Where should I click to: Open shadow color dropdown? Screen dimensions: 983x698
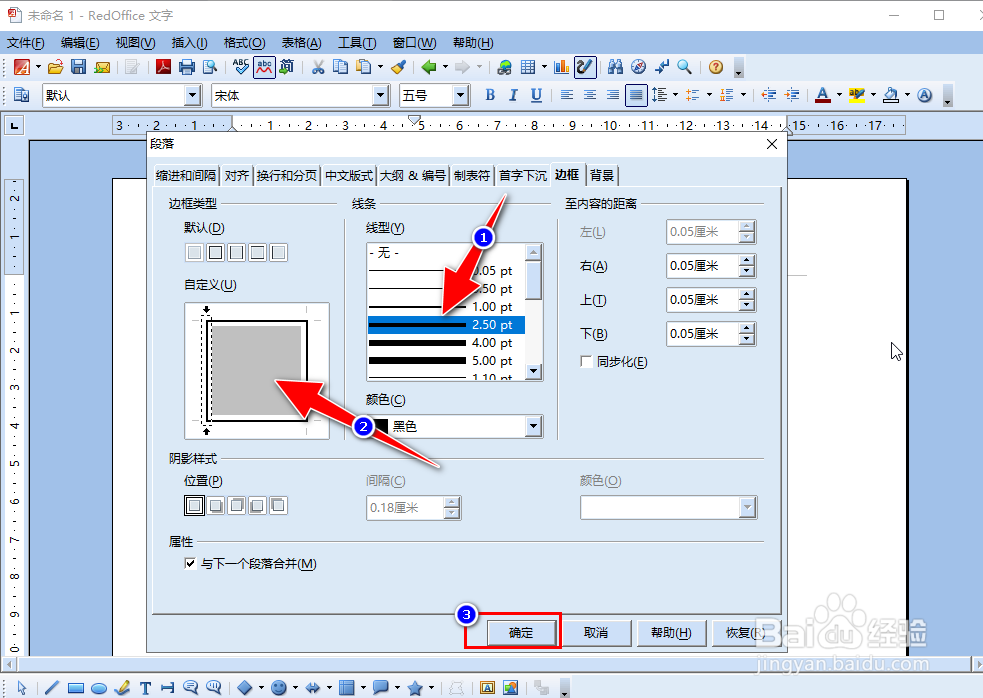[x=747, y=507]
